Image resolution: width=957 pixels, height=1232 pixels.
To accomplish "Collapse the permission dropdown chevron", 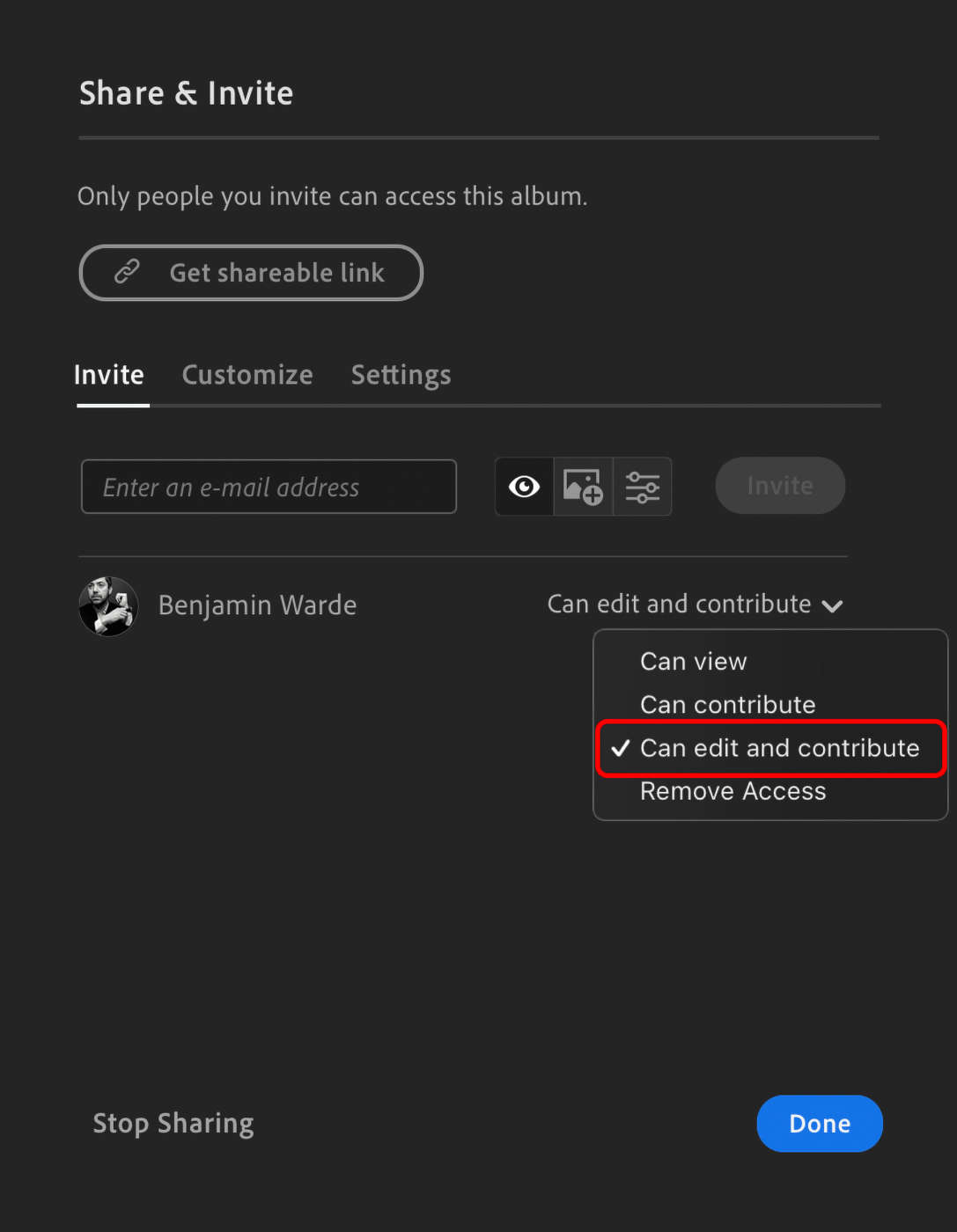I will pos(832,606).
